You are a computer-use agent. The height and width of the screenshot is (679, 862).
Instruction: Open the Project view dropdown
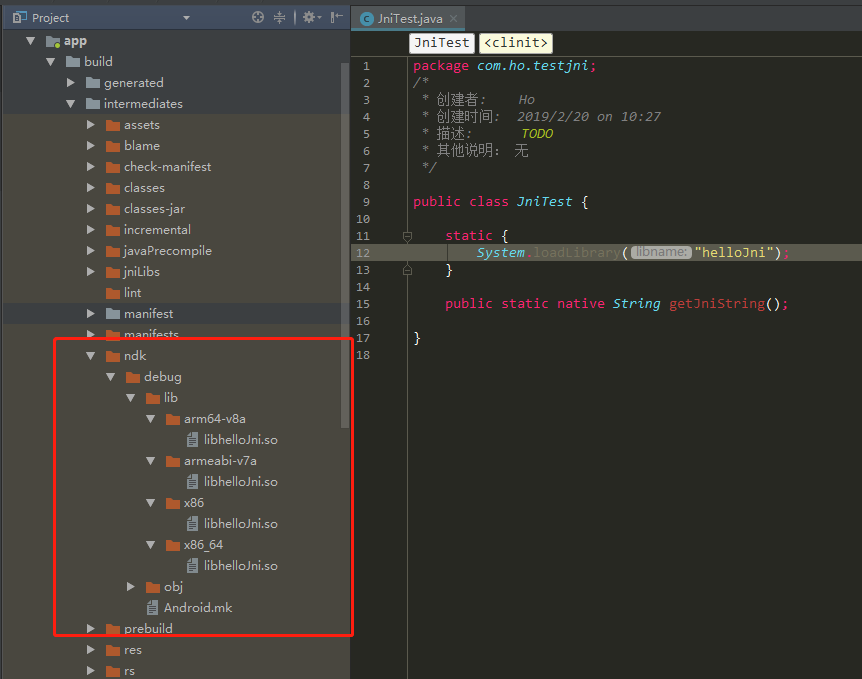(x=186, y=18)
